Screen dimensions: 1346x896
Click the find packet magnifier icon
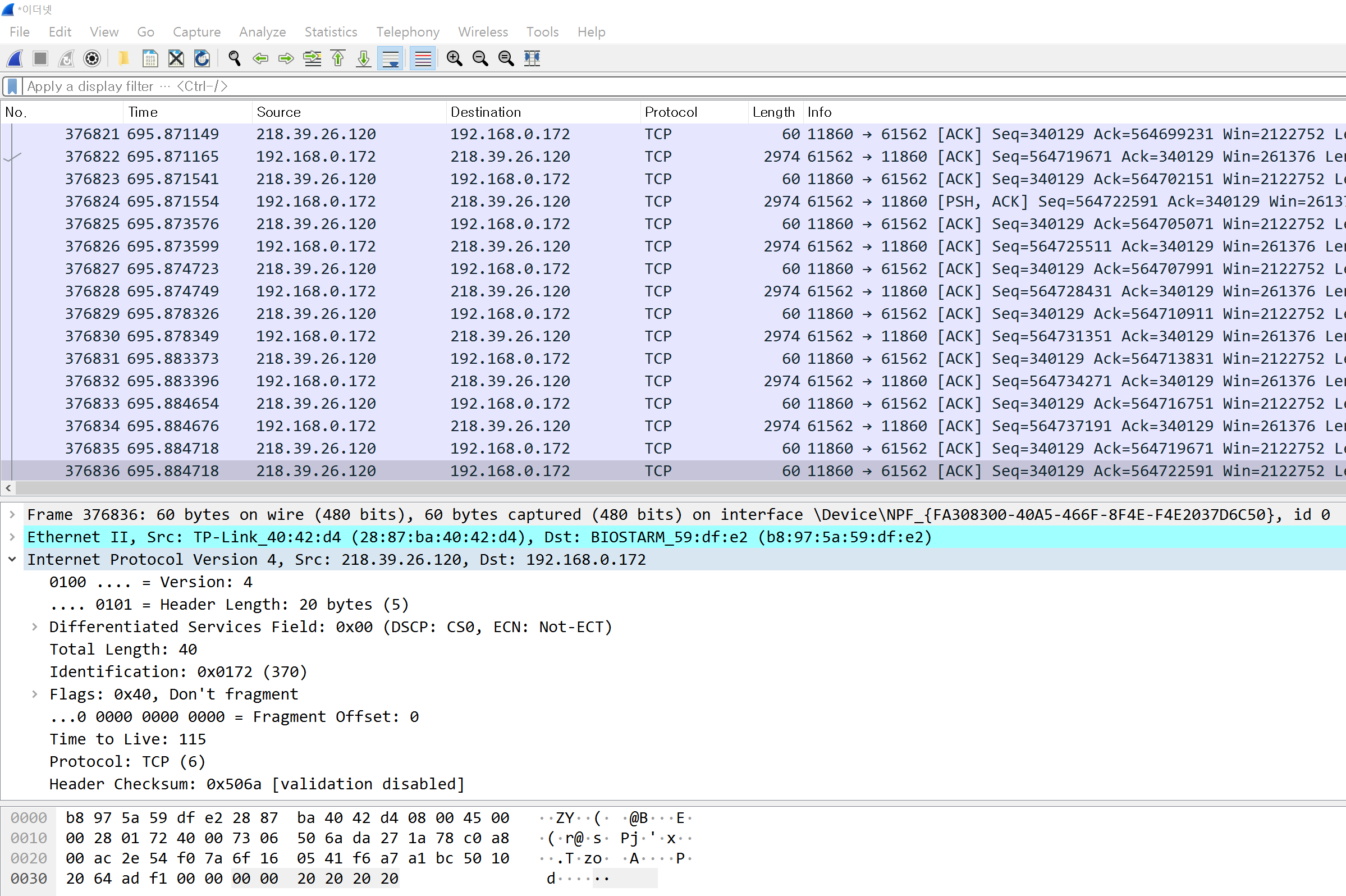(x=234, y=58)
